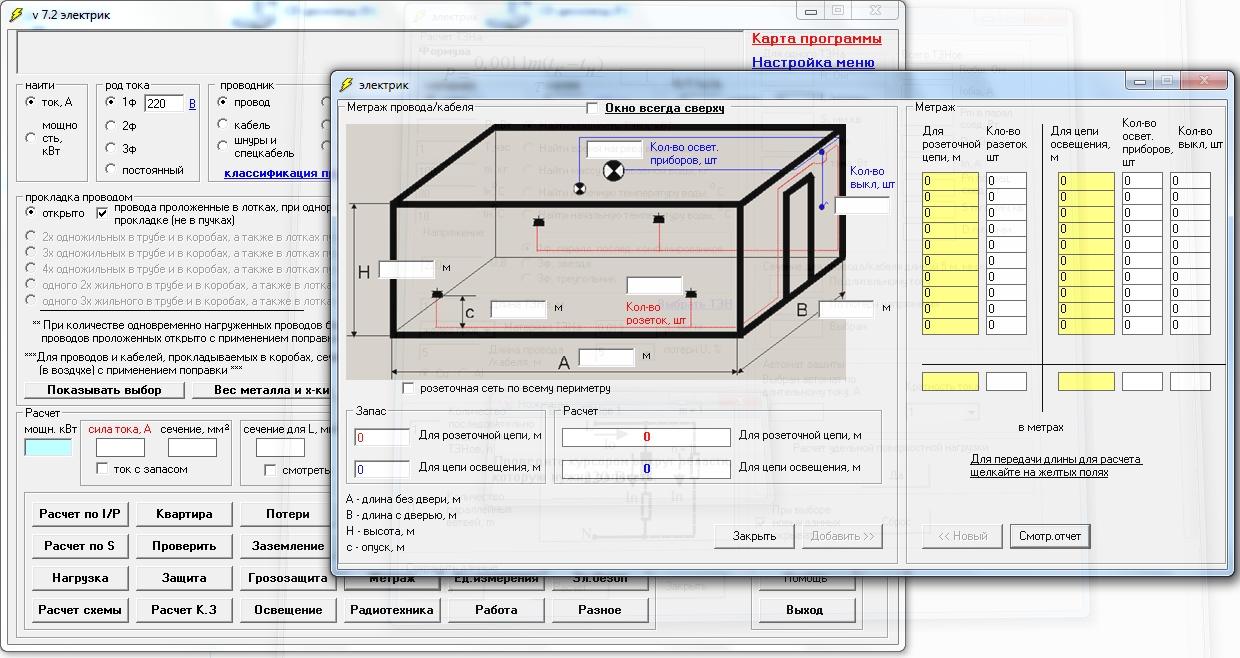This screenshot has height=658, width=1240.
Task: Enable the Окно всегда сверху checkbox
Action: pyautogui.click(x=593, y=107)
